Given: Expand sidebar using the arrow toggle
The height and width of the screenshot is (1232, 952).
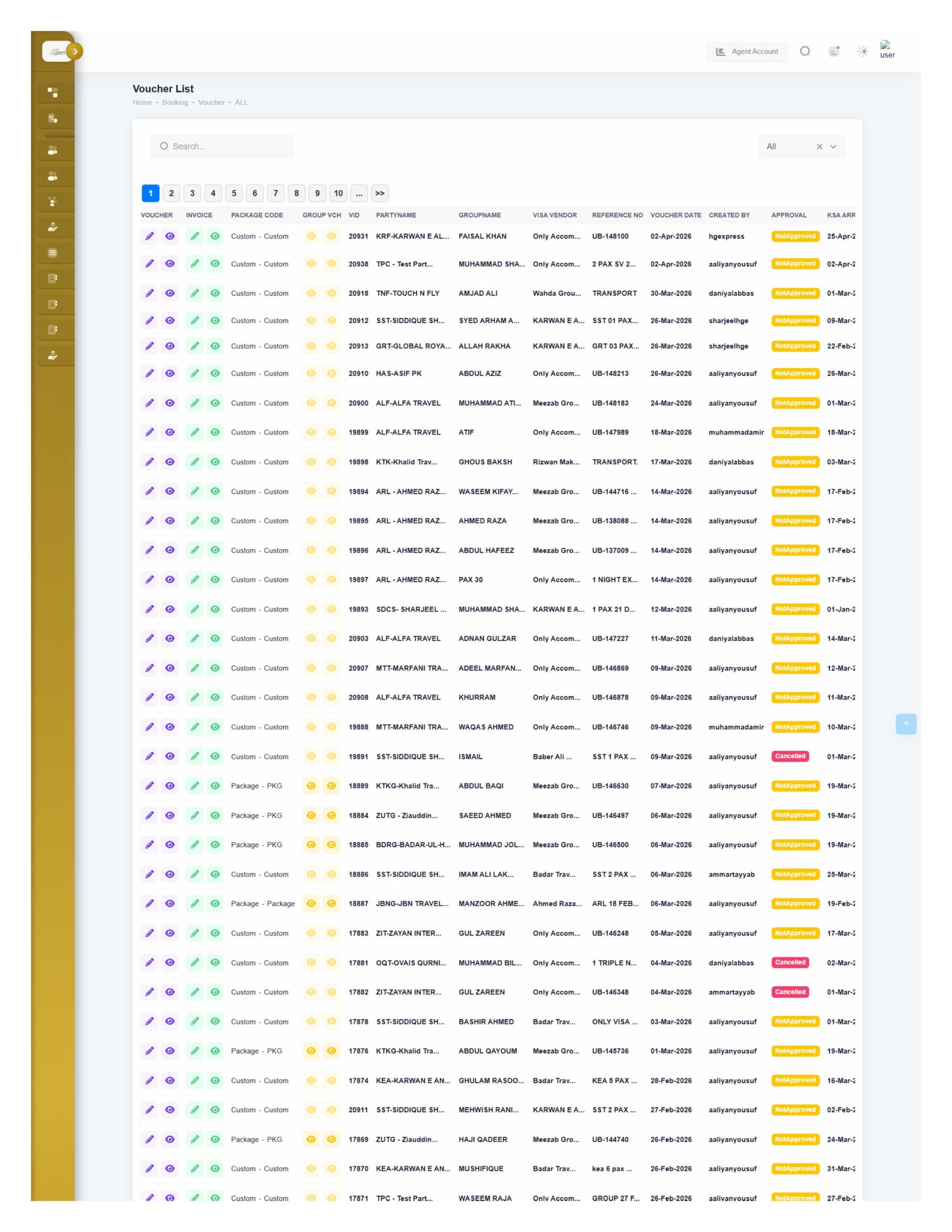Looking at the screenshot, I should 75,51.
